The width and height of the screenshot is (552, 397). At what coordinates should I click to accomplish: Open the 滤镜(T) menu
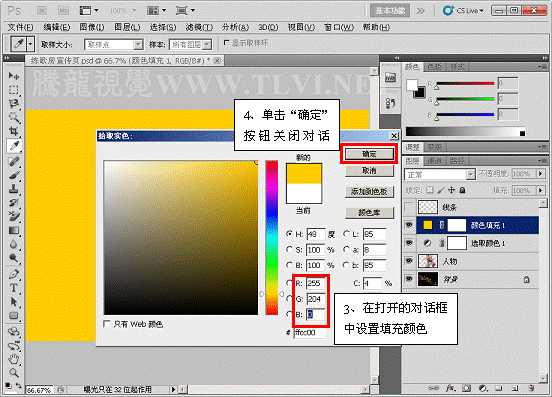point(199,27)
